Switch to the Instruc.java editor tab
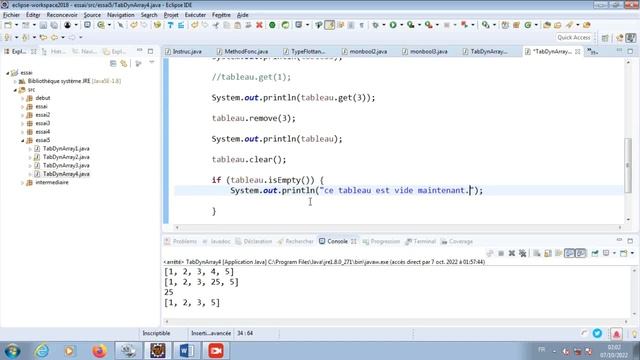 coord(184,51)
